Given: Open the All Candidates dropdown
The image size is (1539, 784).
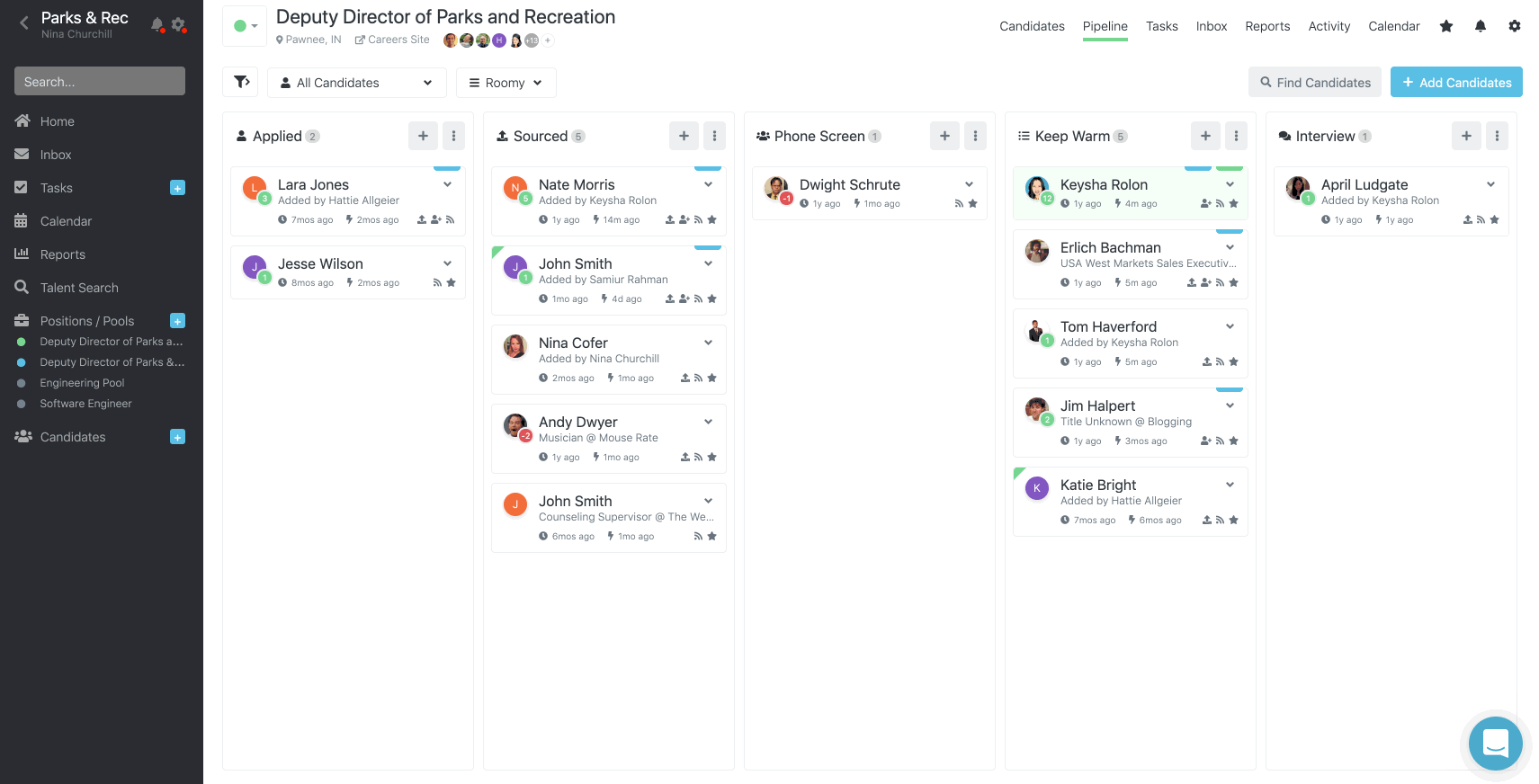Looking at the screenshot, I should point(357,83).
